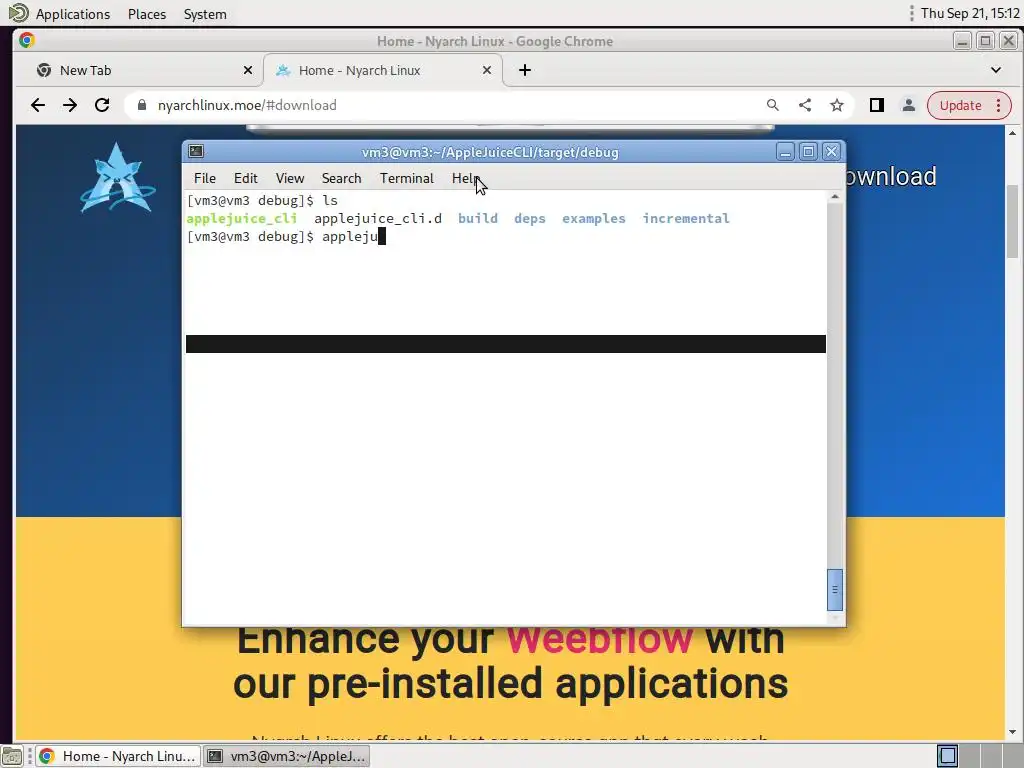Open terminal Edit menu
The height and width of the screenshot is (768, 1024).
246,178
